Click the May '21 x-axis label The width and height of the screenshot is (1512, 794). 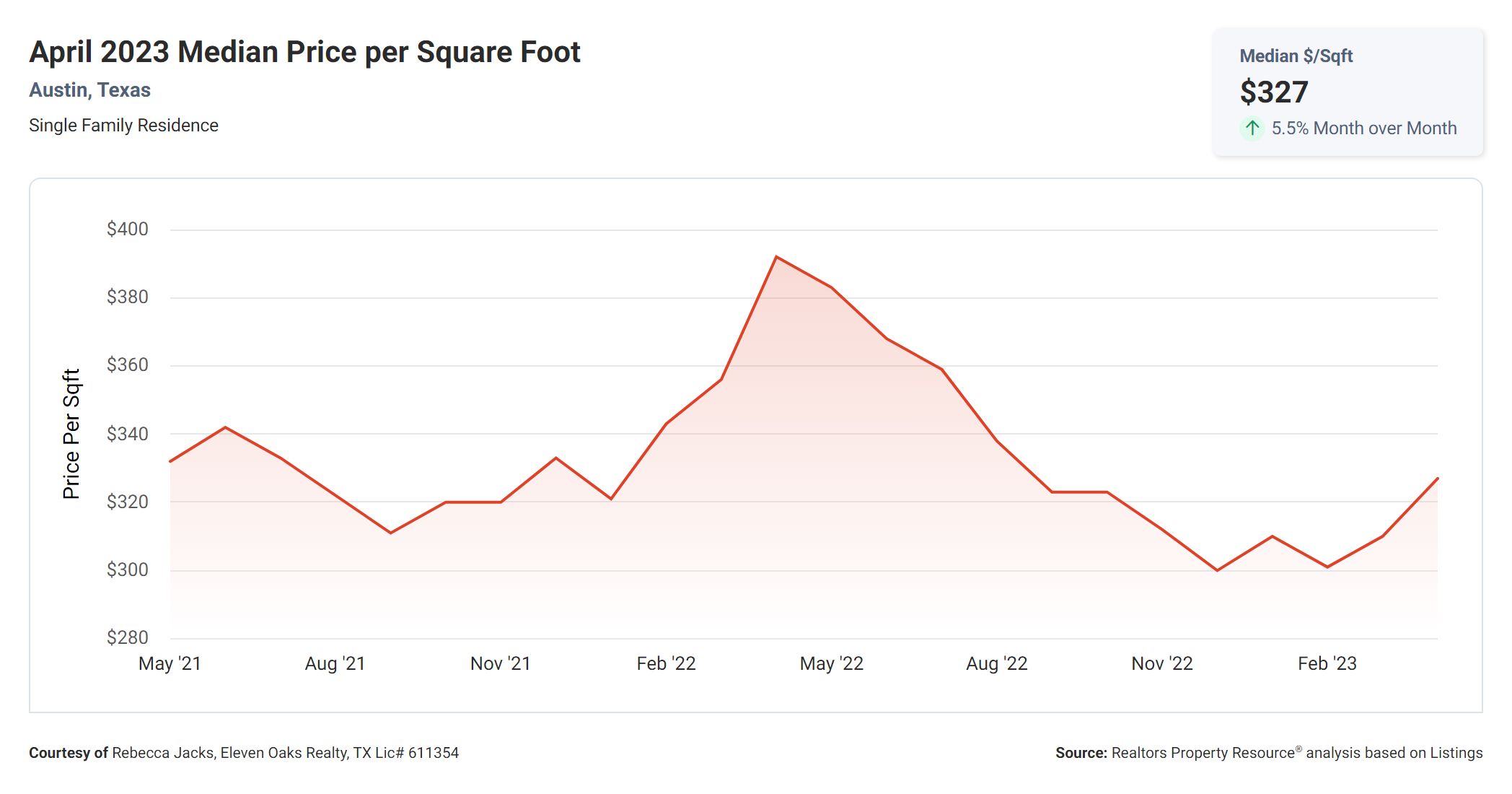tap(170, 663)
